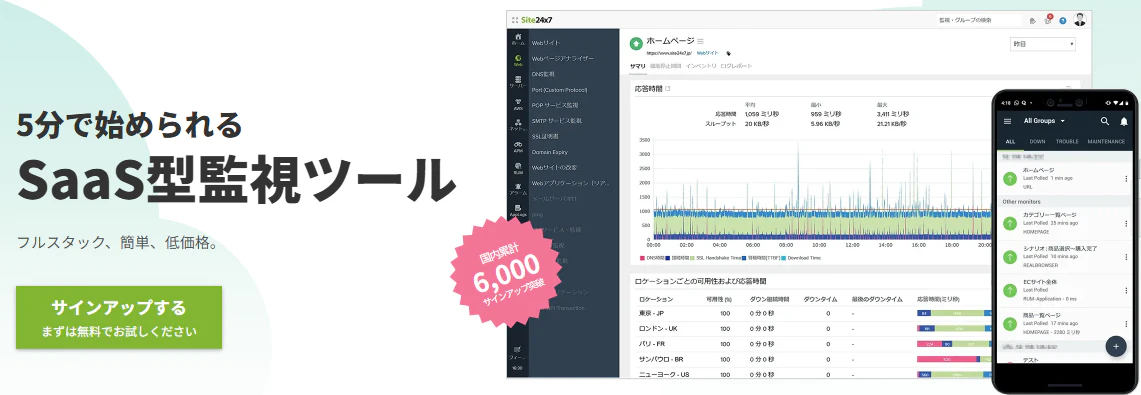Viewport: 1141px width, 395px height.
Task: Switch to the MAINTENANCE tab on phone
Action: click(x=1106, y=141)
